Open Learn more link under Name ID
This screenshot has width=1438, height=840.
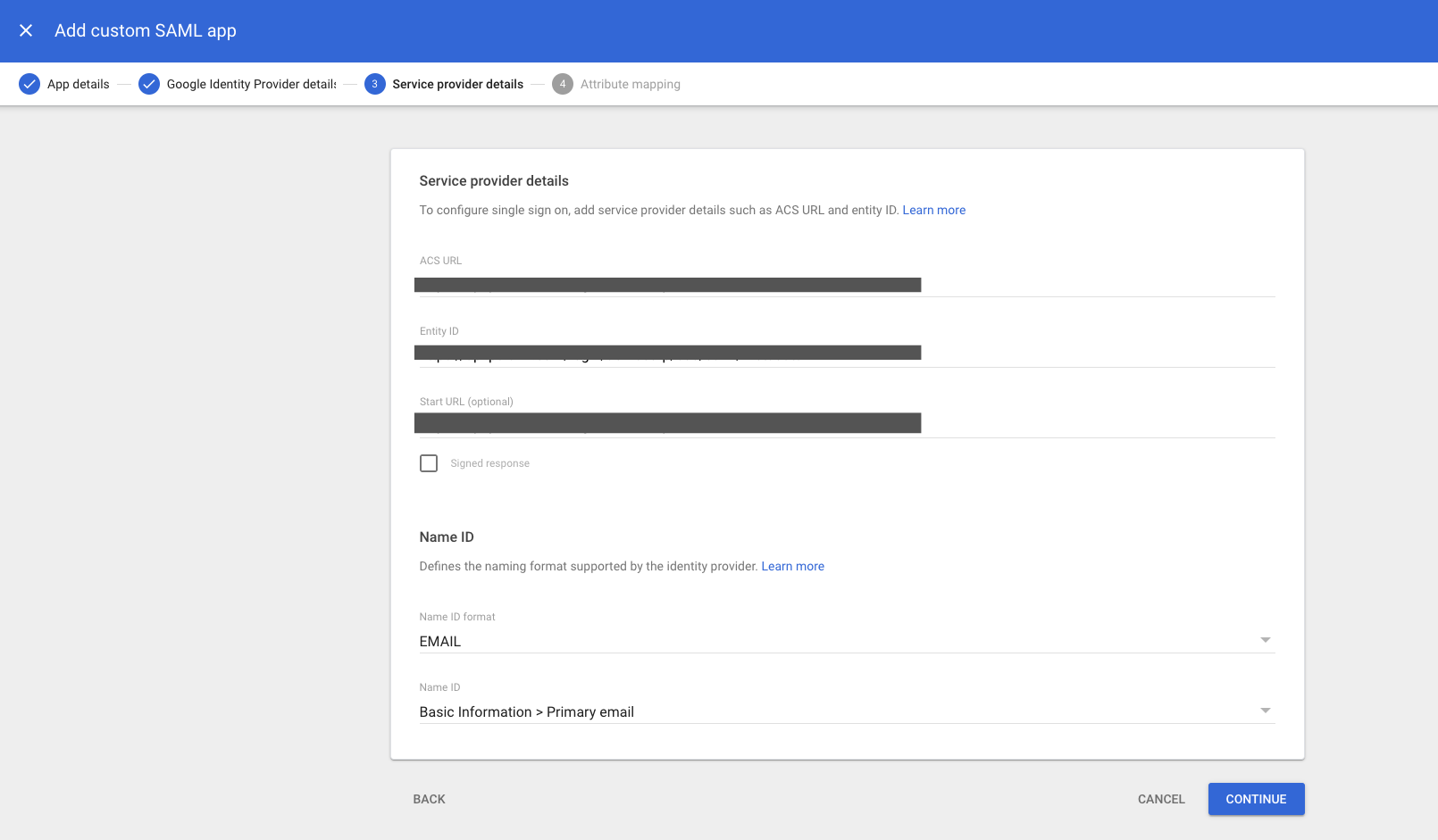click(792, 566)
